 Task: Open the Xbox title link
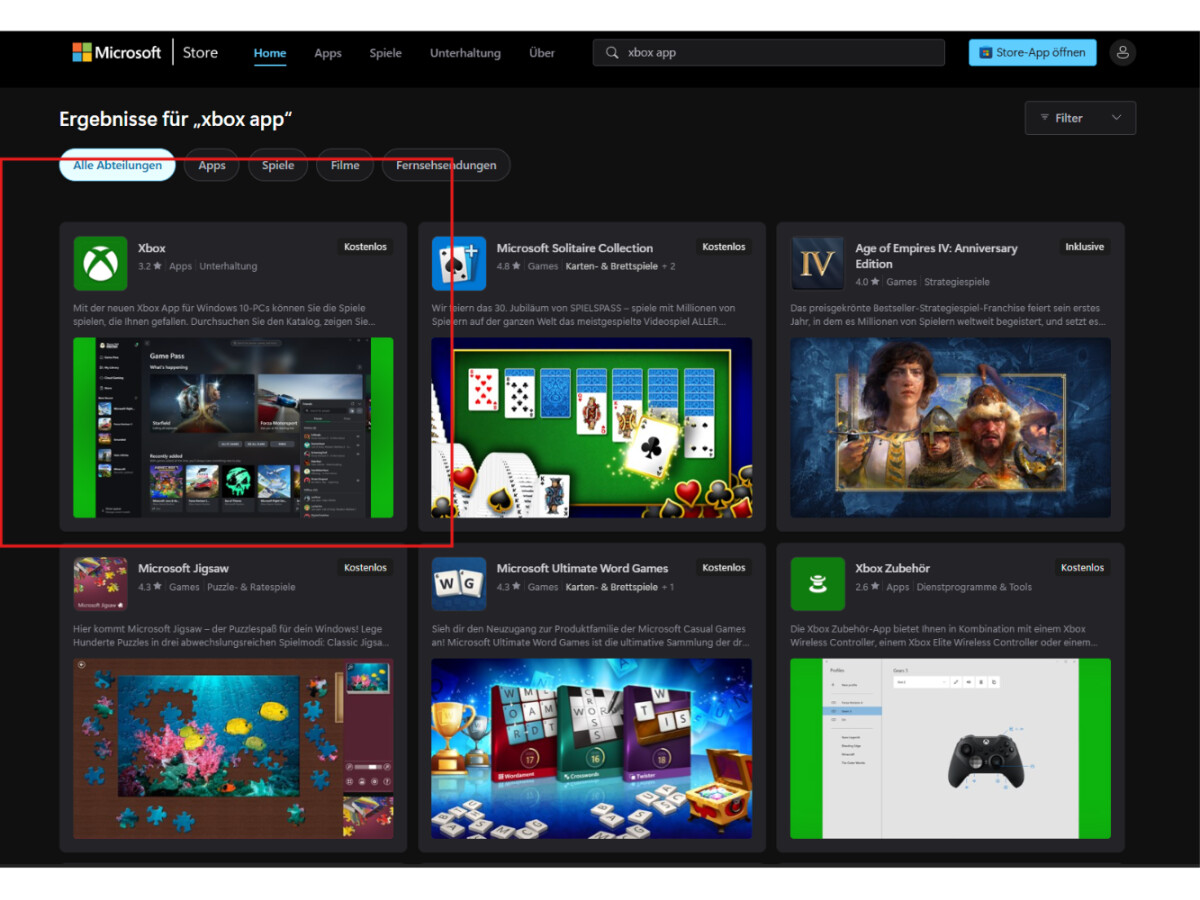pyautogui.click(x=152, y=248)
